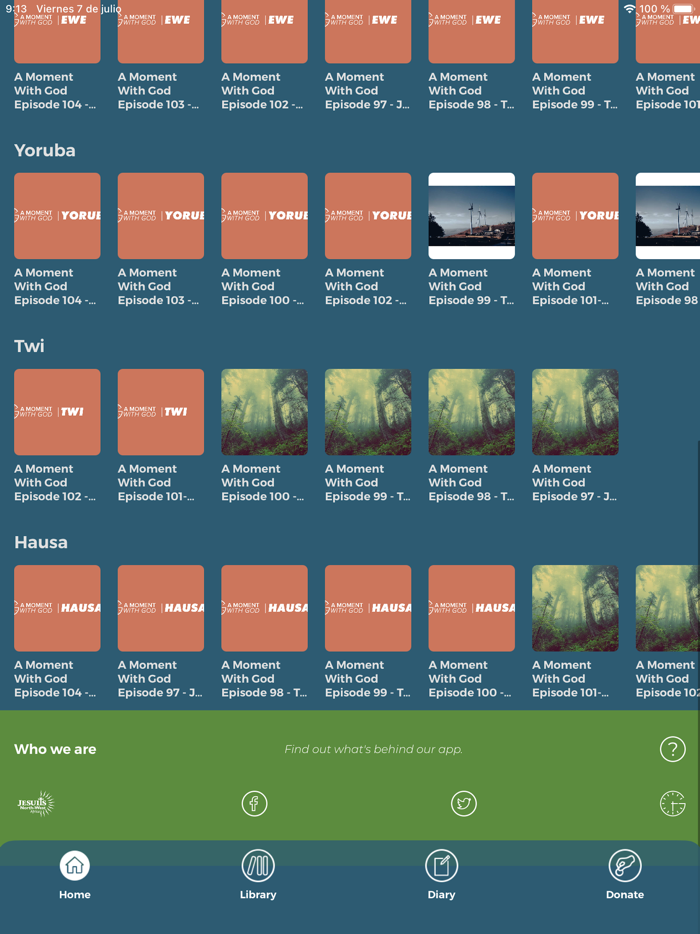Open Hausa Episode 100 thumbnail

472,608
